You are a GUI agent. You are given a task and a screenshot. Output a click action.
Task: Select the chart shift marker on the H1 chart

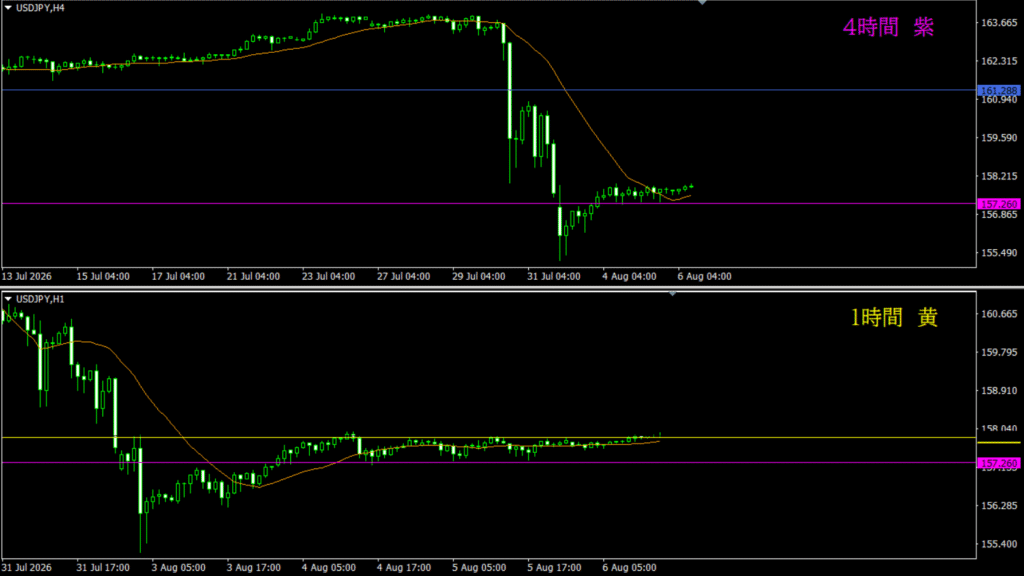672,294
